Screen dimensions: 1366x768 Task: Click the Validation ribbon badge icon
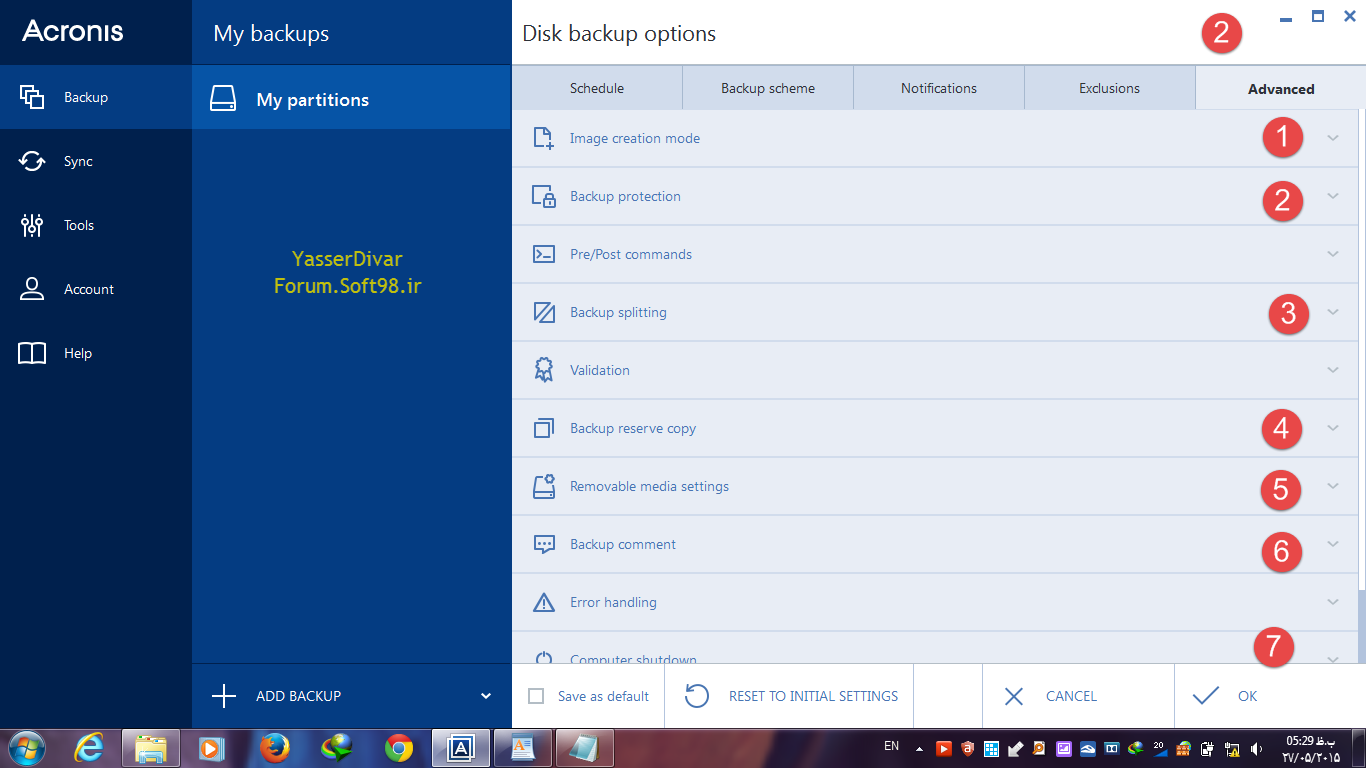click(543, 370)
